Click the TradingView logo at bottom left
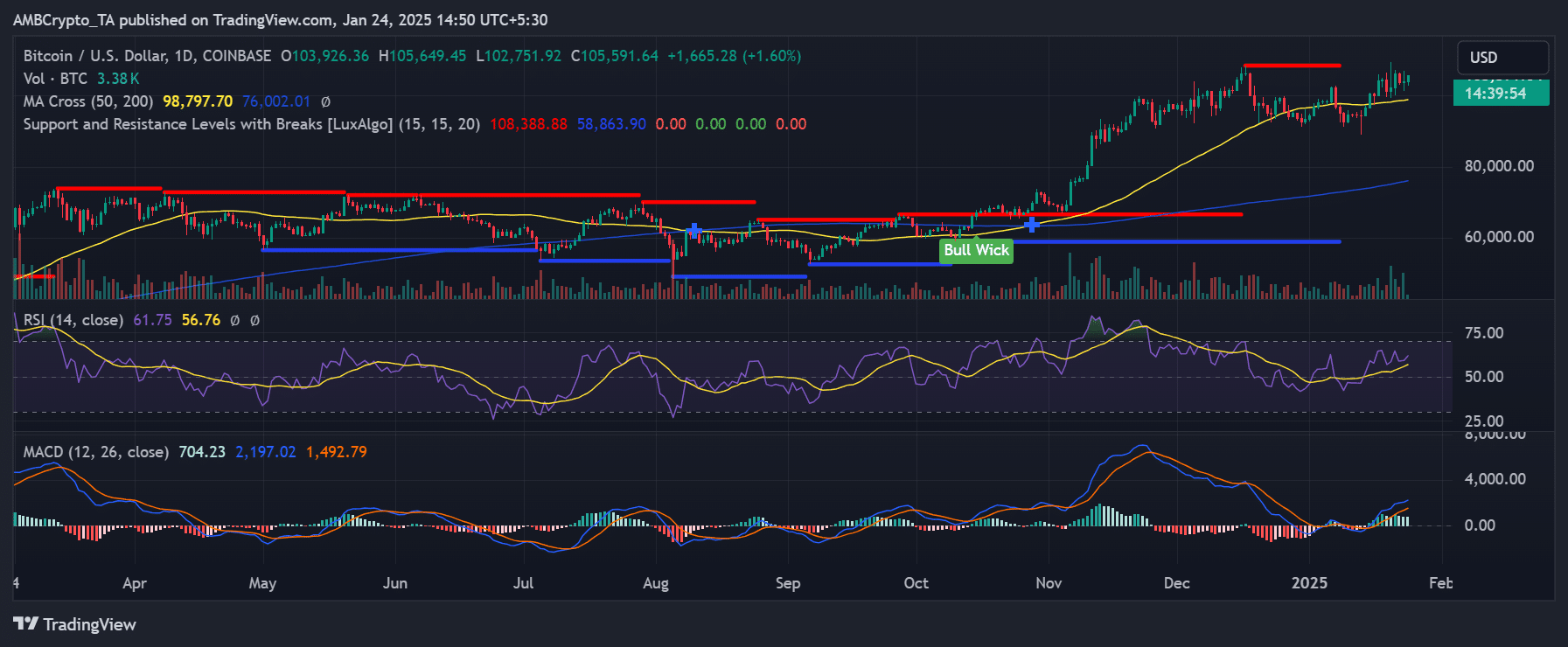This screenshot has height=647, width=1568. tap(75, 624)
